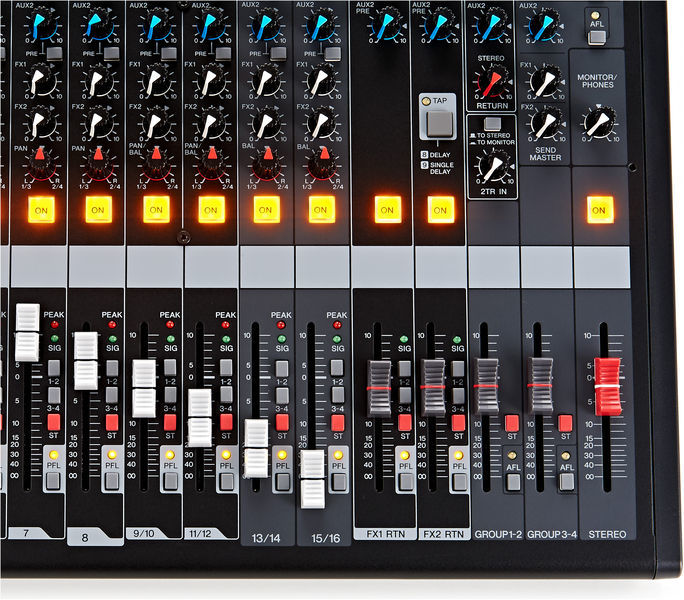
Task: Engage PRE switch on channel 8
Action: 111,54
